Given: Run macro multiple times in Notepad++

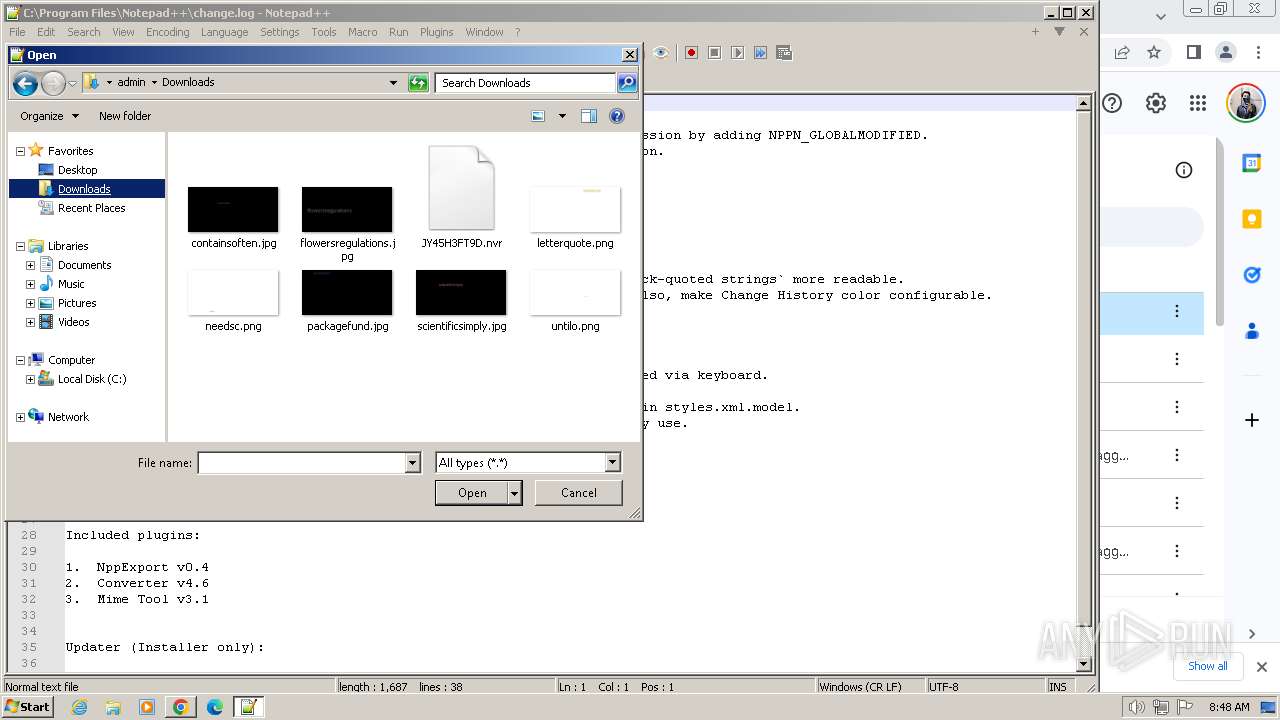Looking at the screenshot, I should (761, 53).
